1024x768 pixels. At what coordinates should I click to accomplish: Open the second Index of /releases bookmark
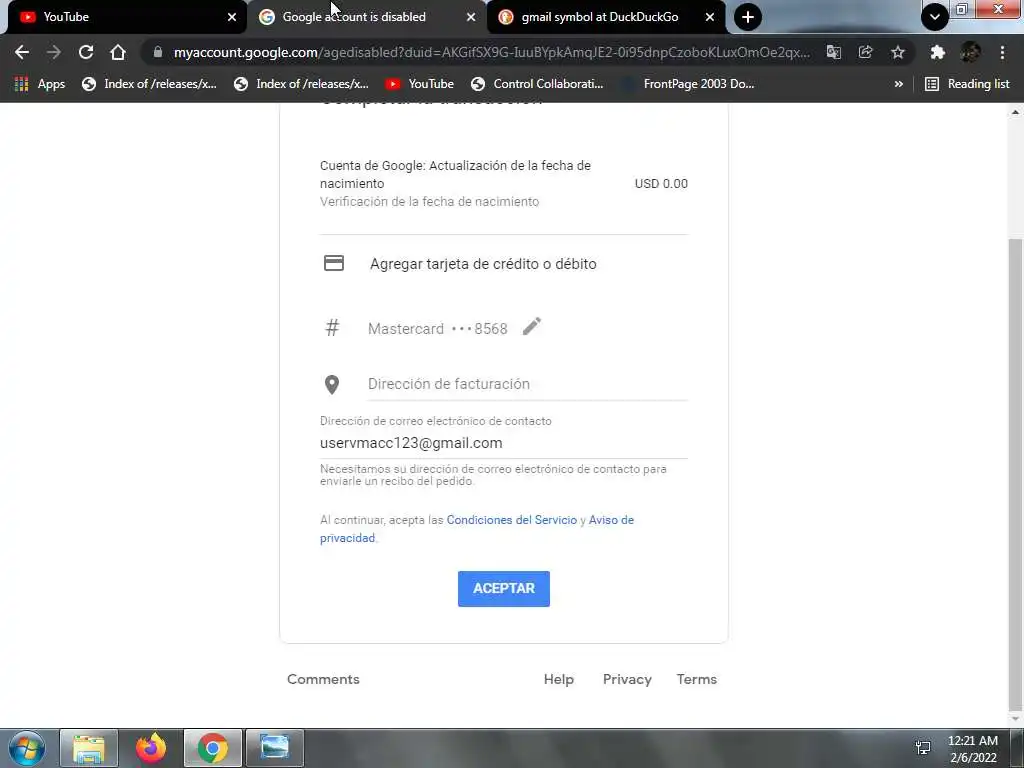point(302,84)
